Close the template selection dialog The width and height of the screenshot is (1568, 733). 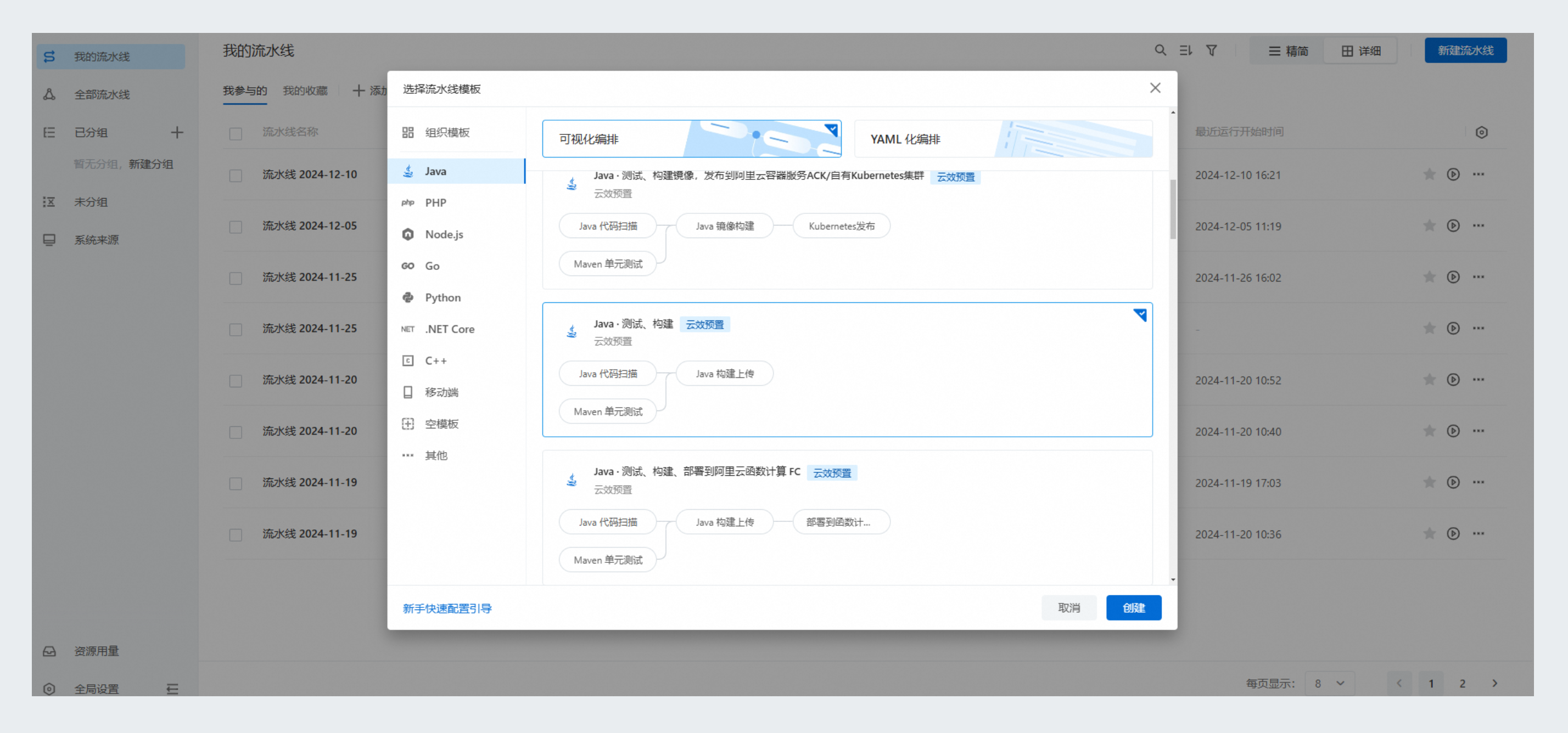click(1155, 88)
